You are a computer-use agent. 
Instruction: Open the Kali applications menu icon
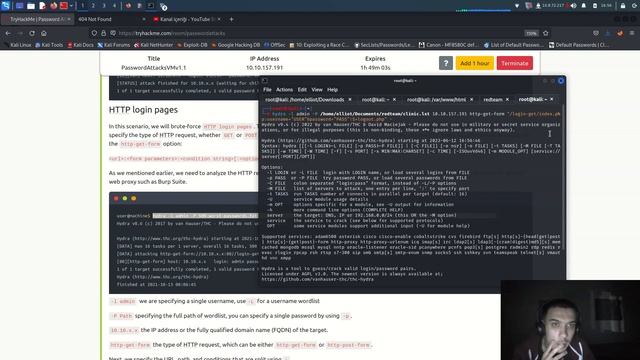5,6
